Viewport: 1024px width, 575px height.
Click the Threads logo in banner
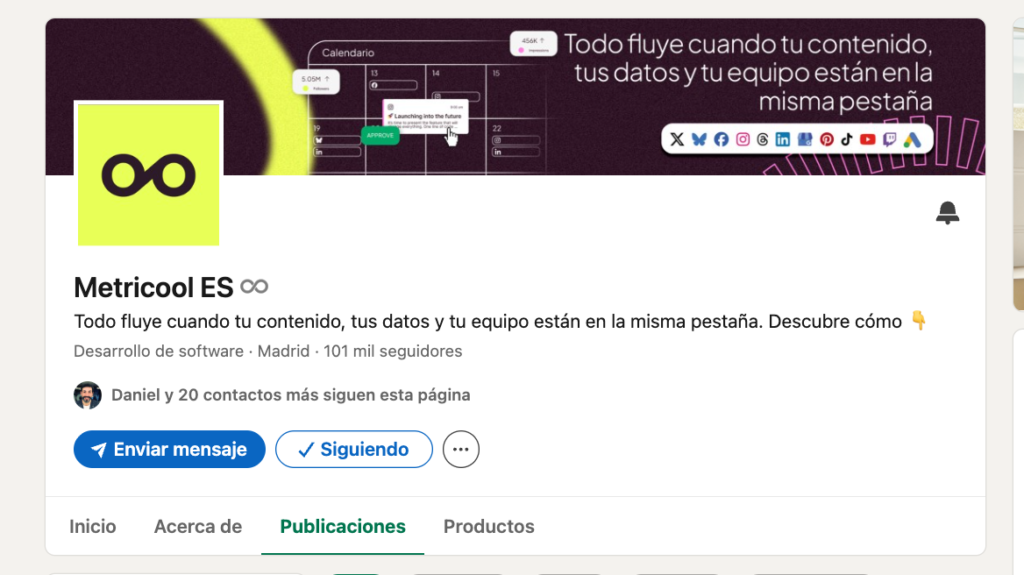pos(763,139)
